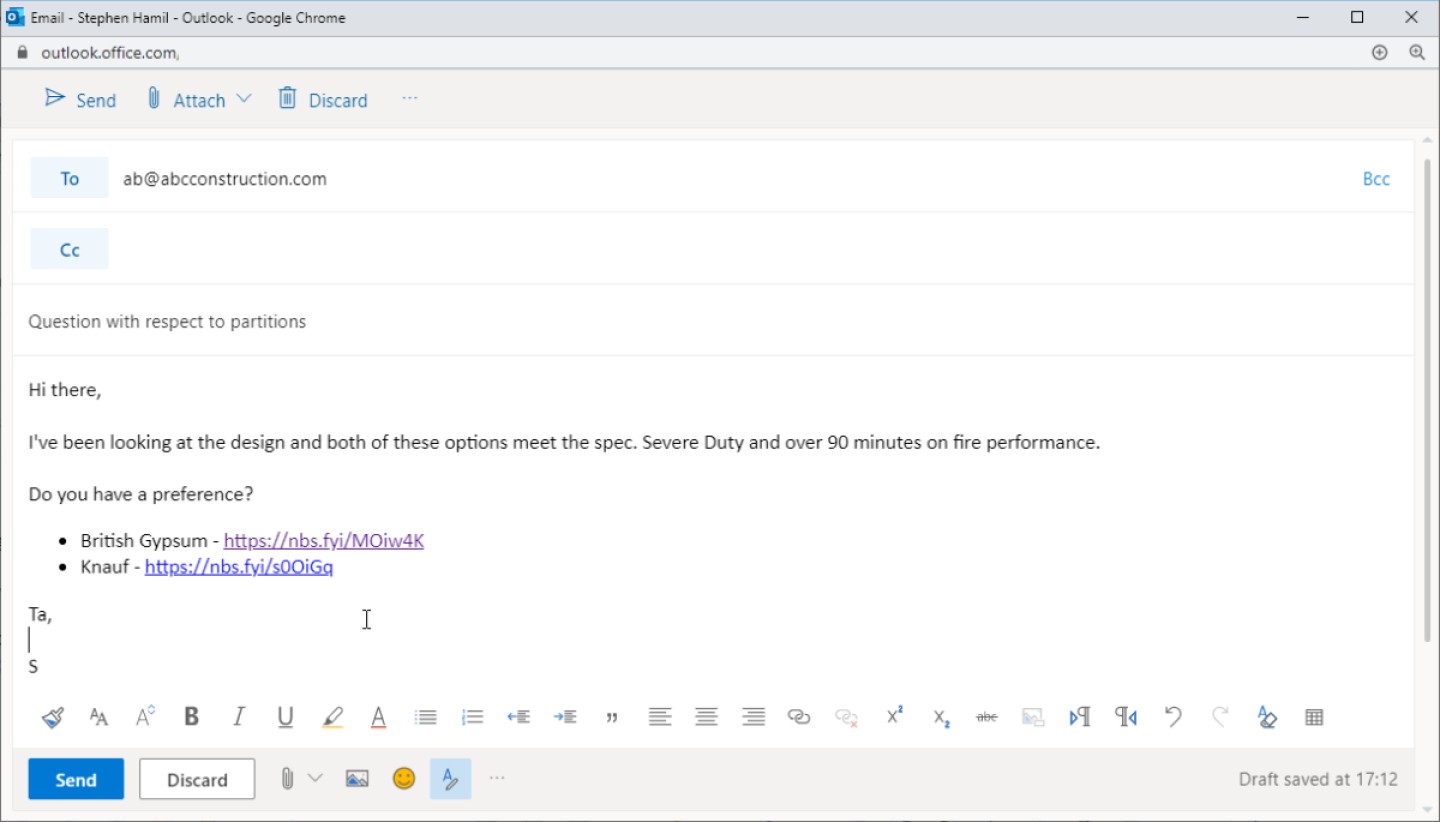Select the Format painter icon
The image size is (1440, 822).
click(51, 716)
